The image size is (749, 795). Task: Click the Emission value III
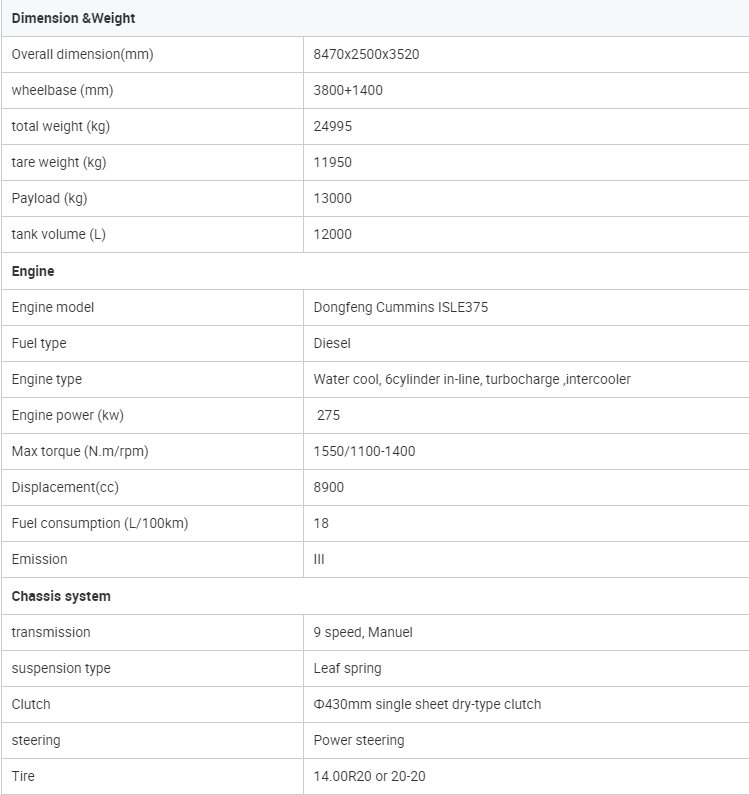(319, 559)
